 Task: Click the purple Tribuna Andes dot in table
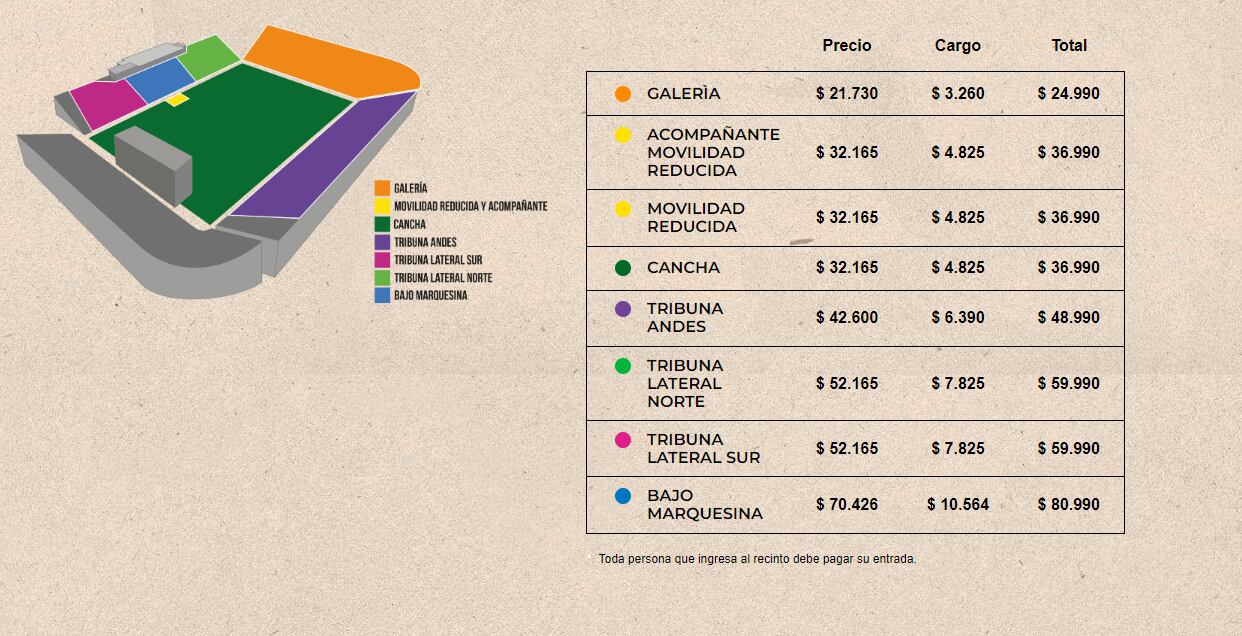pos(623,309)
